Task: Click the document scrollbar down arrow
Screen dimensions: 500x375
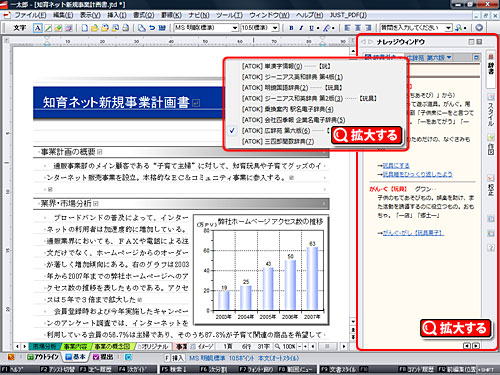Action: (353, 322)
